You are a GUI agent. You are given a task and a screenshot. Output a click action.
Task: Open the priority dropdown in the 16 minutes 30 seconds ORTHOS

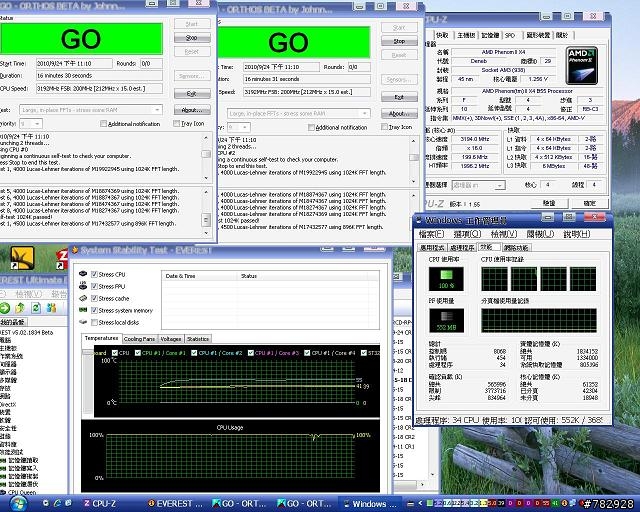click(x=31, y=123)
